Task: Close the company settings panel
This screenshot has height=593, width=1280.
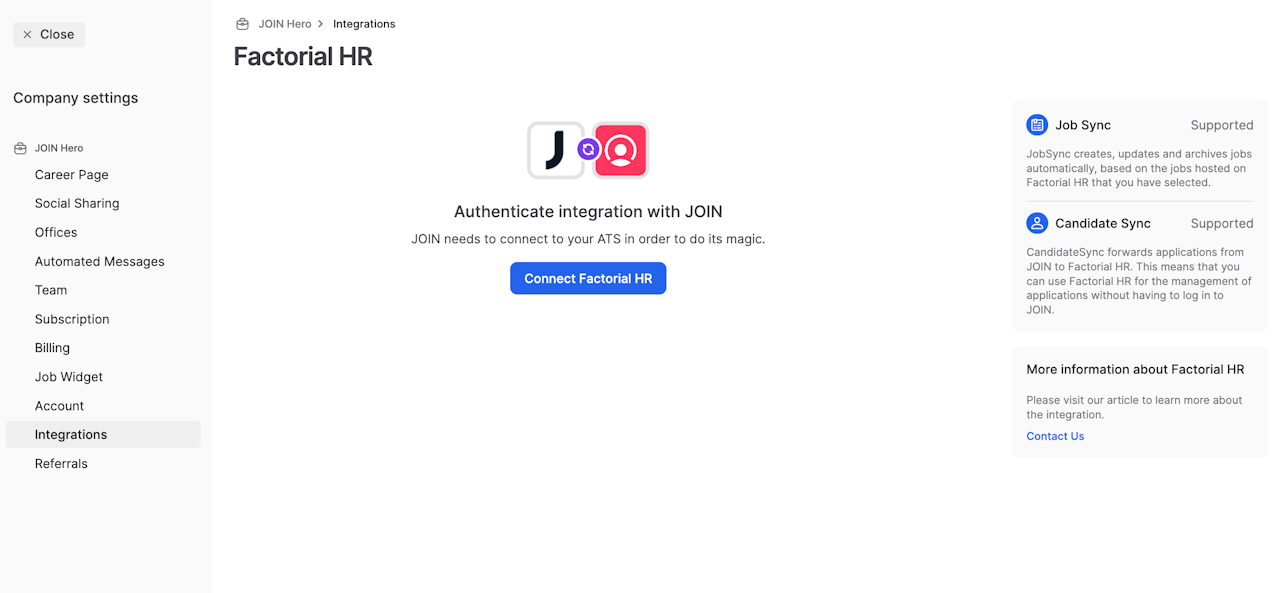Action: click(x=49, y=35)
